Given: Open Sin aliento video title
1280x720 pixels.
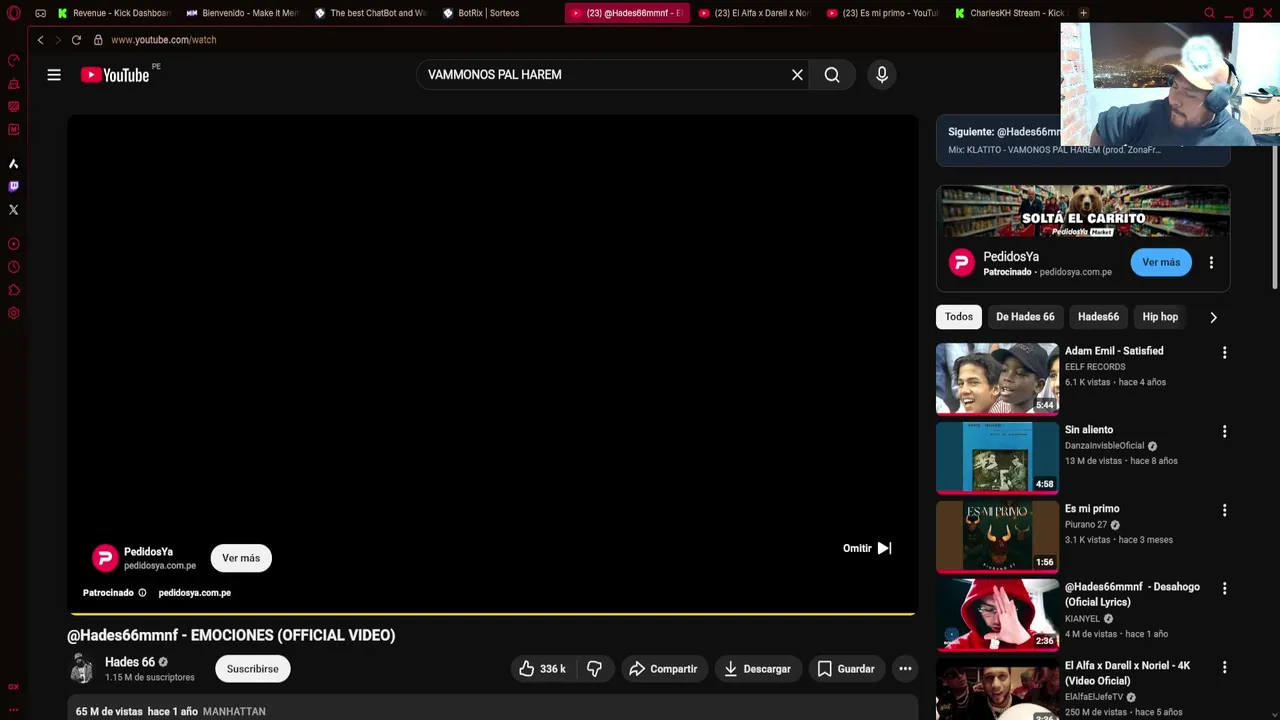Looking at the screenshot, I should click(1089, 430).
